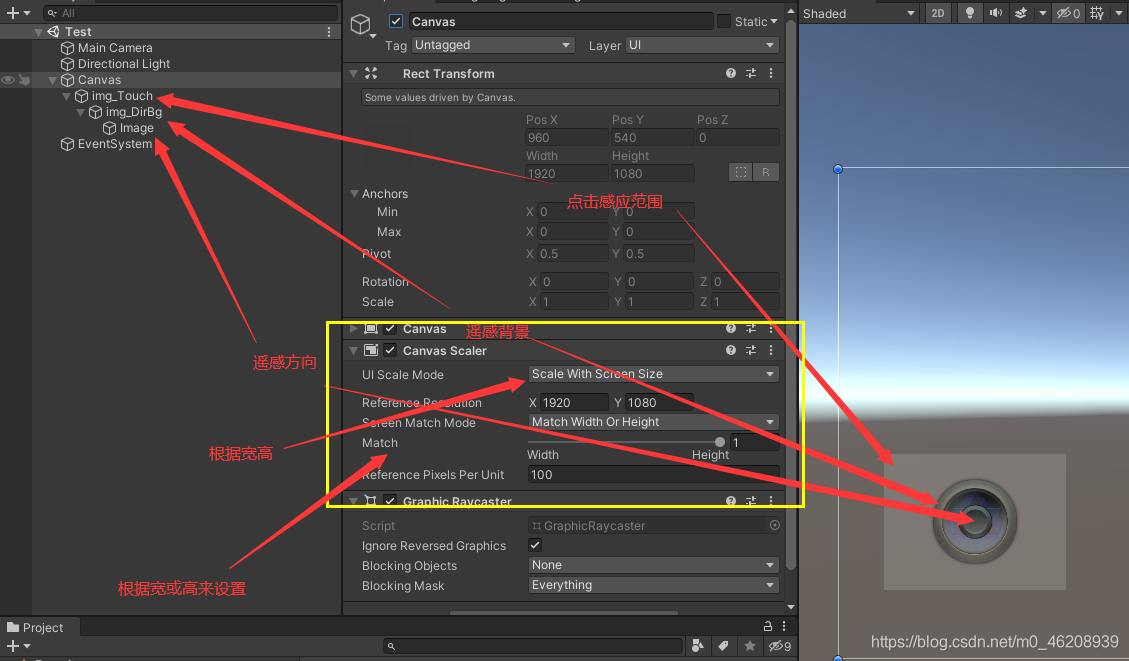Mute scene audio in the Scene toolbar
The width and height of the screenshot is (1129, 661).
tap(993, 13)
